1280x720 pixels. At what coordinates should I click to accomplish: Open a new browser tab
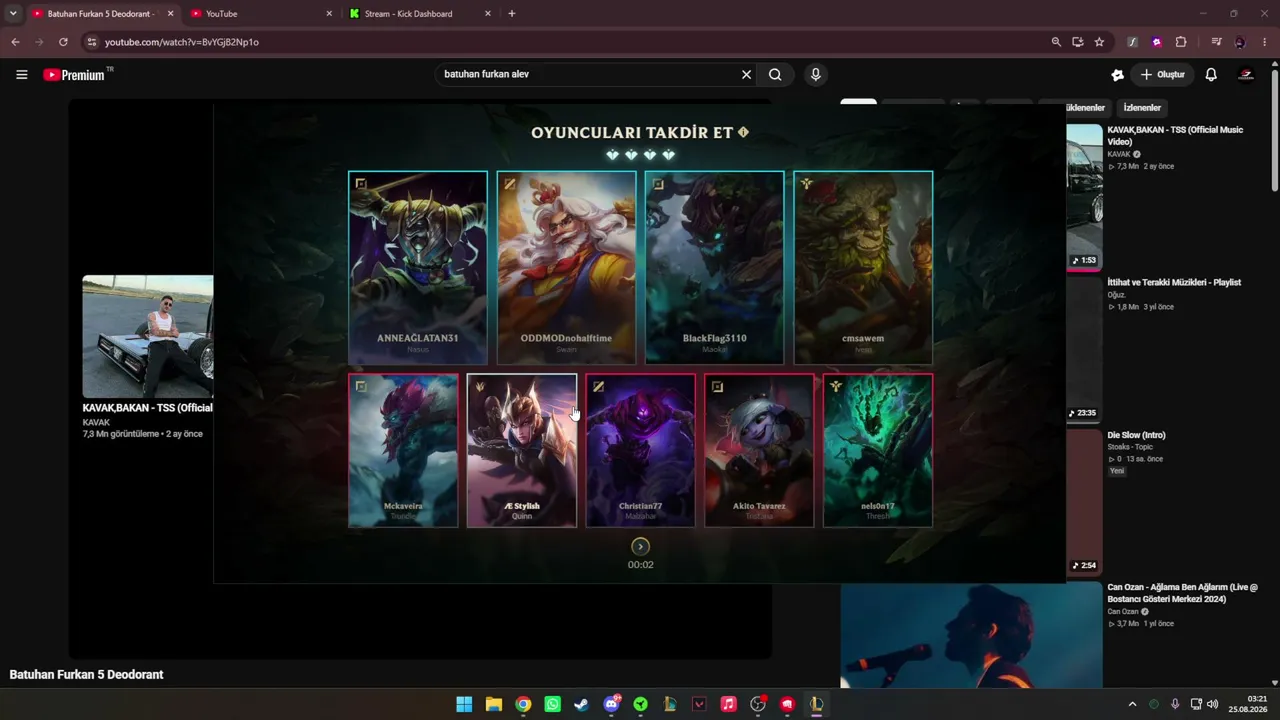point(512,14)
